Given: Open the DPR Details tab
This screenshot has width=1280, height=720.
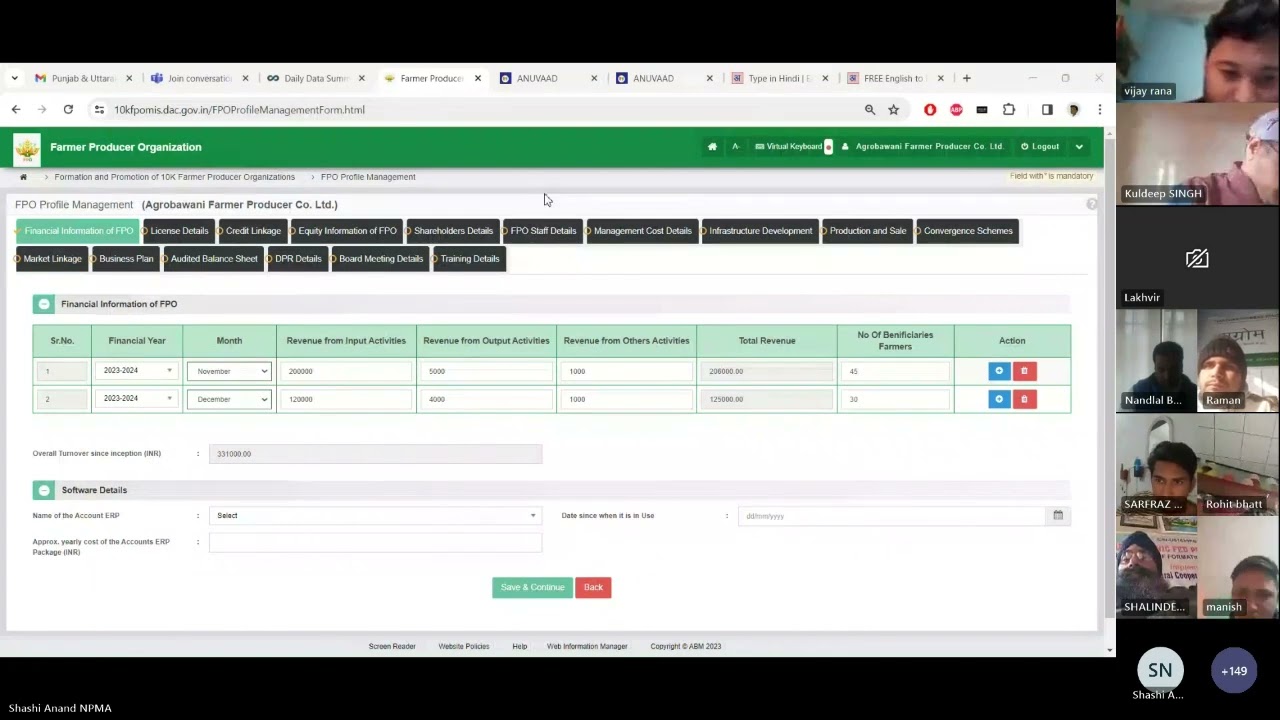Looking at the screenshot, I should [x=298, y=259].
